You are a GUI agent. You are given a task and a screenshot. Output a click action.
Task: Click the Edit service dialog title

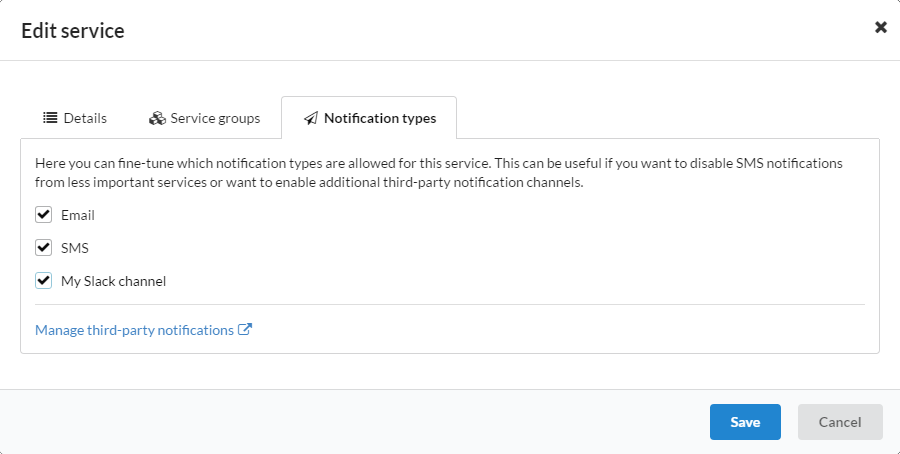pyautogui.click(x=73, y=30)
